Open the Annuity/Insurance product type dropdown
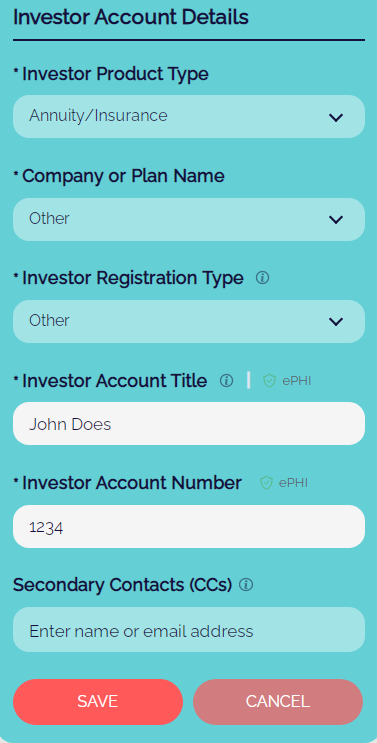Image resolution: width=377 pixels, height=743 pixels. [189, 117]
